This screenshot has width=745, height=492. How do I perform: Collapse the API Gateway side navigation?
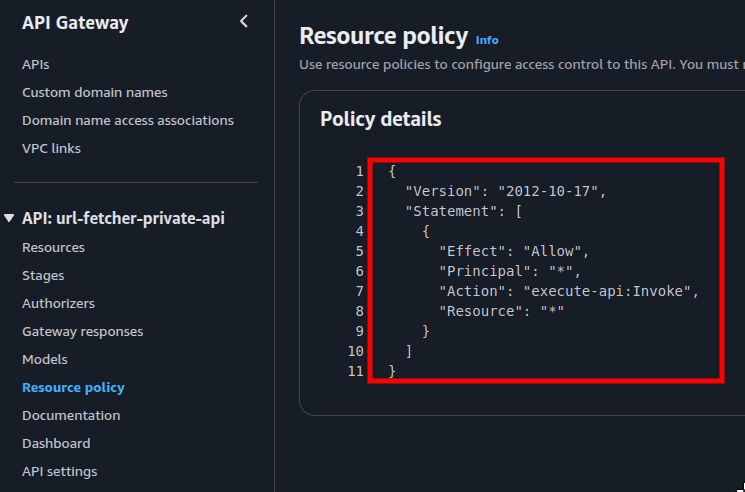pyautogui.click(x=244, y=21)
